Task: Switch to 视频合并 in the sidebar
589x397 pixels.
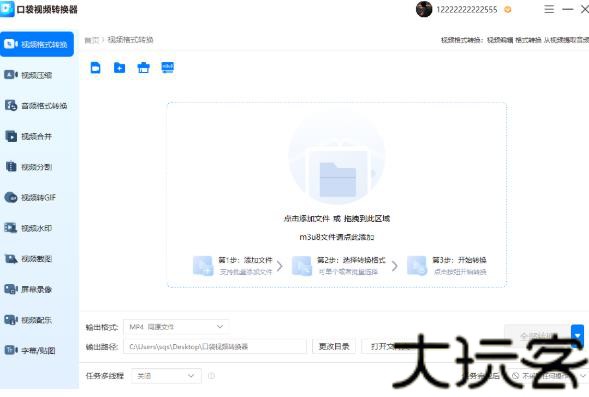Action: coord(37,136)
